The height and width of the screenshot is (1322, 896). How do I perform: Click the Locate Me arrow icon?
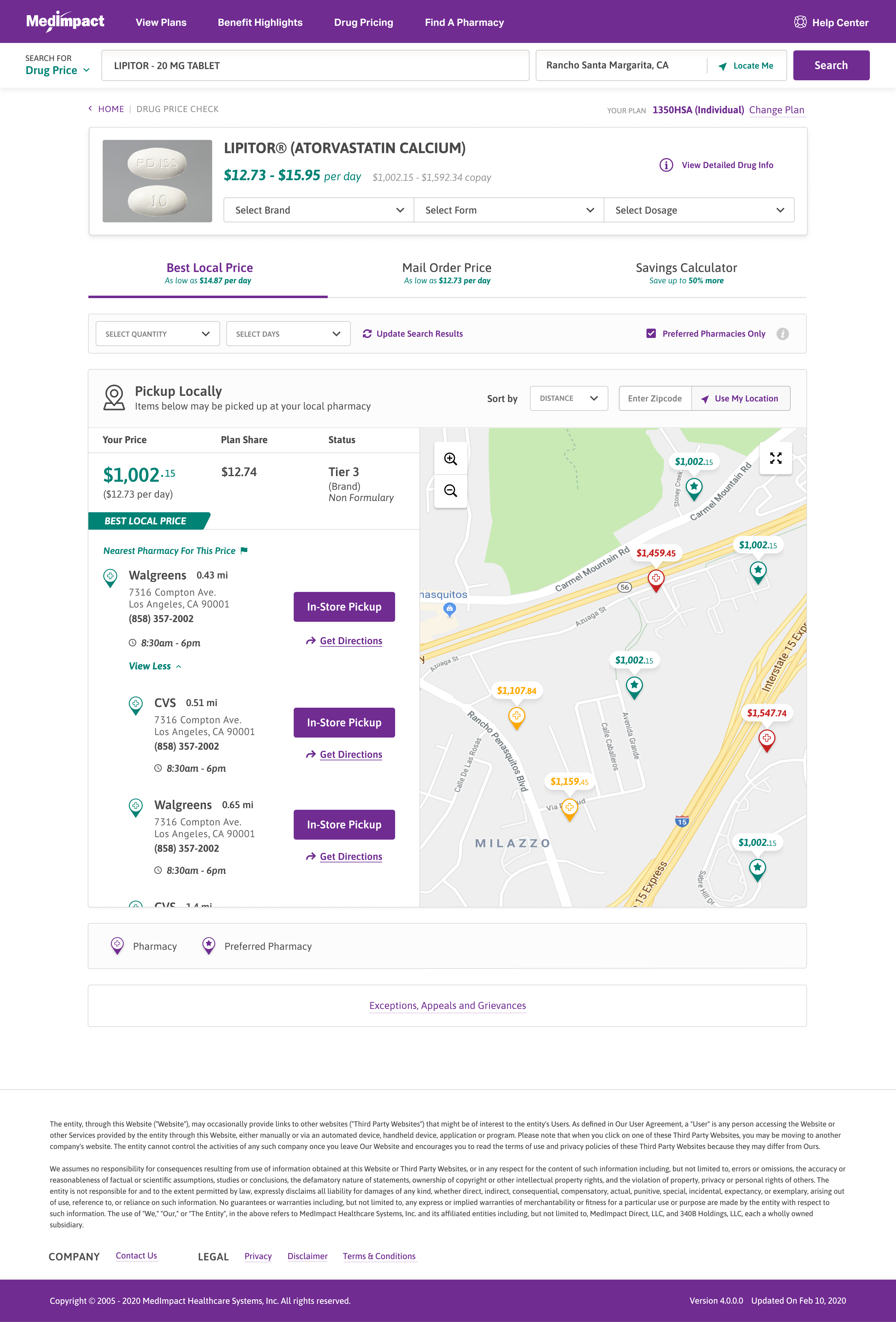click(x=723, y=66)
